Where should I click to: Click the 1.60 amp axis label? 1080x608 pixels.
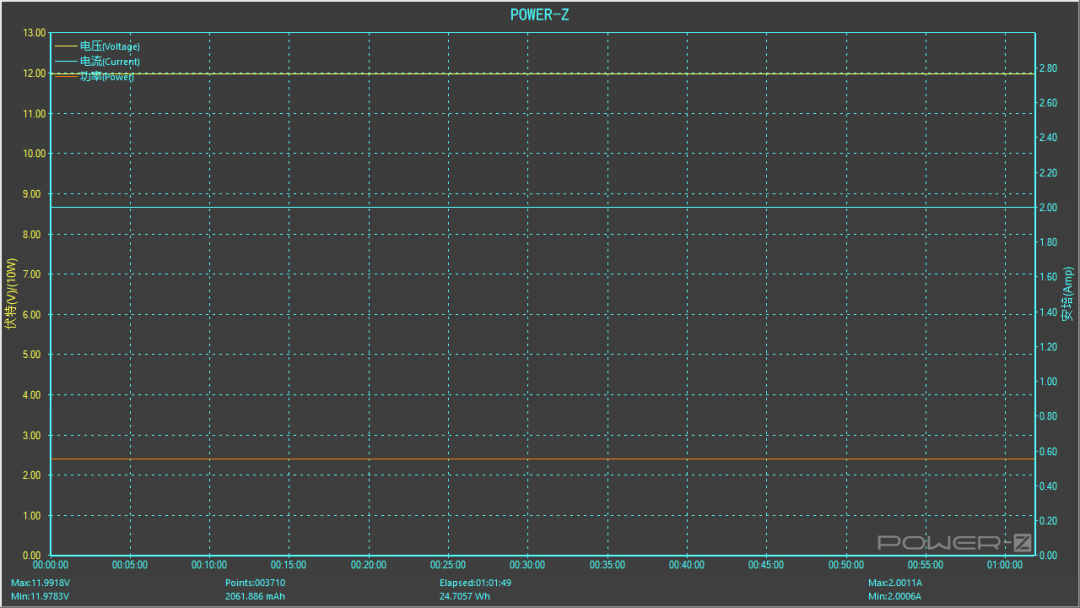[1048, 277]
